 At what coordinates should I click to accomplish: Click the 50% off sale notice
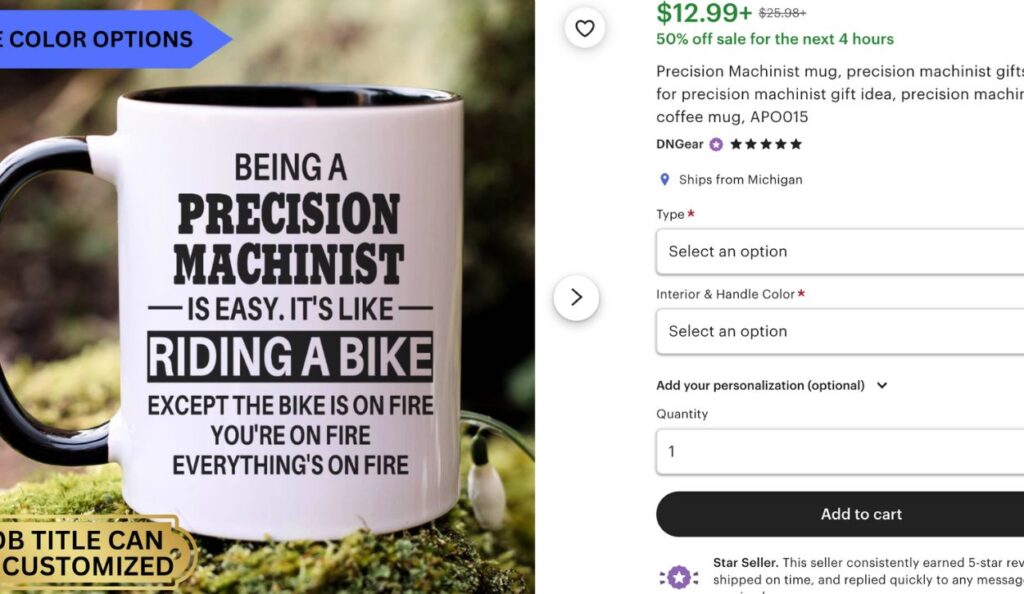[x=775, y=39]
